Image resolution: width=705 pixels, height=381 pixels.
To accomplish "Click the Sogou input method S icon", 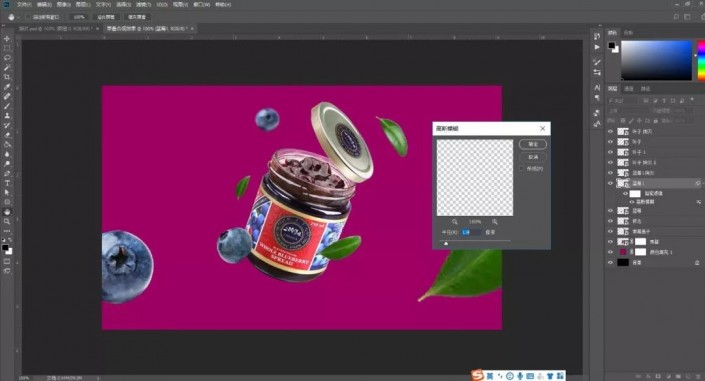I will click(x=477, y=375).
